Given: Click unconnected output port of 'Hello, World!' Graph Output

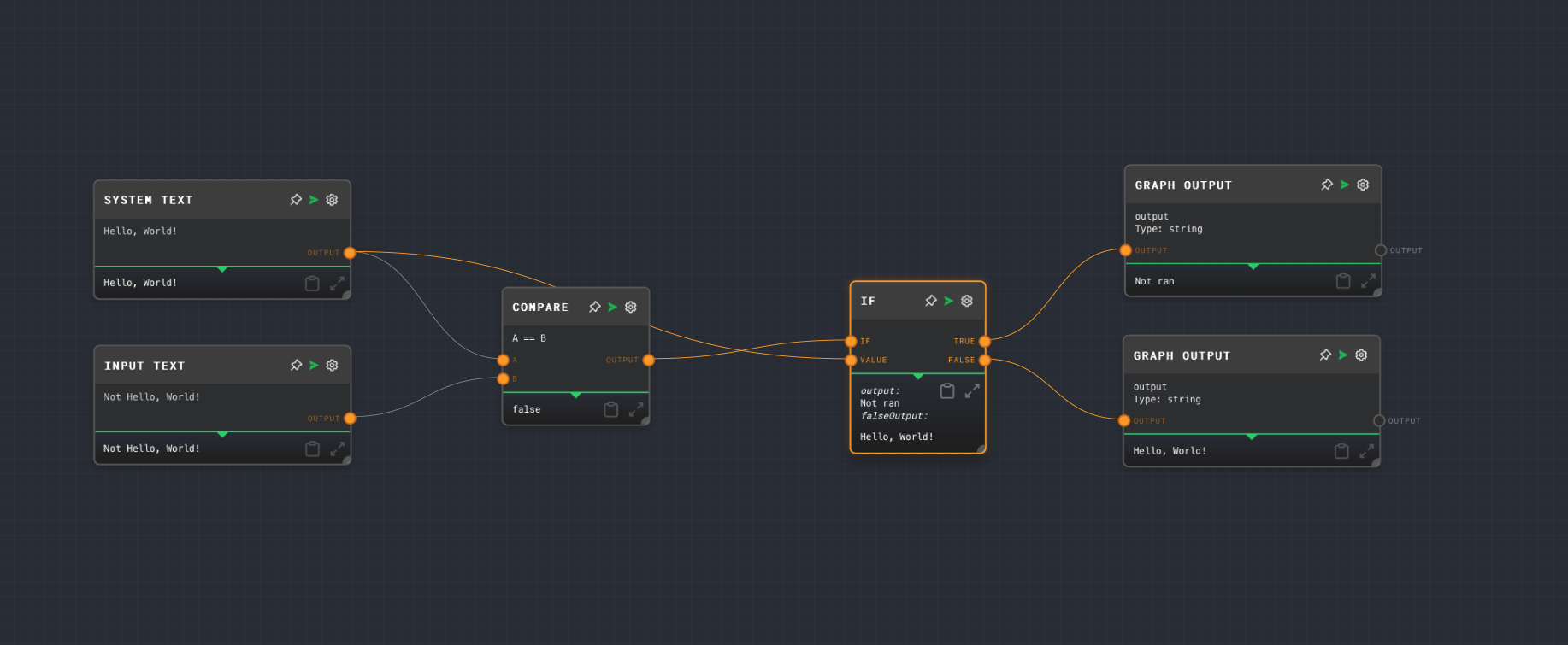Looking at the screenshot, I should click(1379, 420).
